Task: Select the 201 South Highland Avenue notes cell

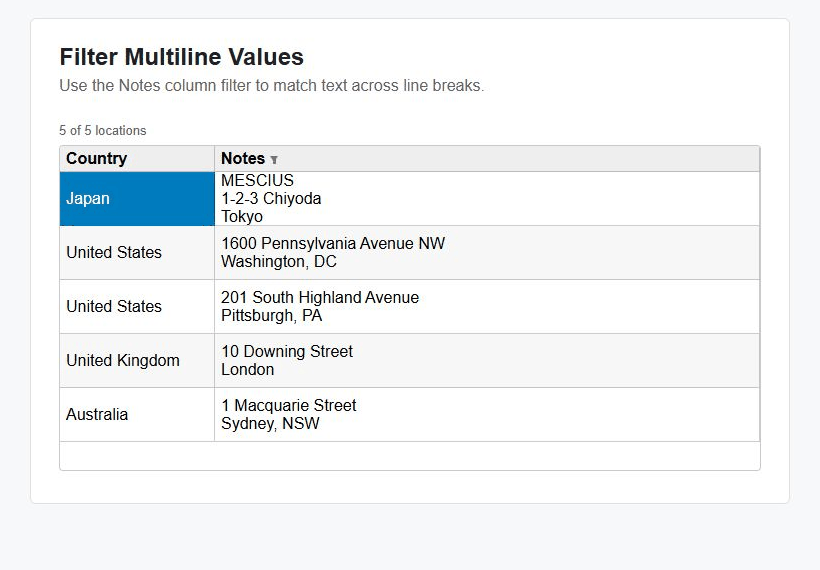Action: click(x=487, y=306)
